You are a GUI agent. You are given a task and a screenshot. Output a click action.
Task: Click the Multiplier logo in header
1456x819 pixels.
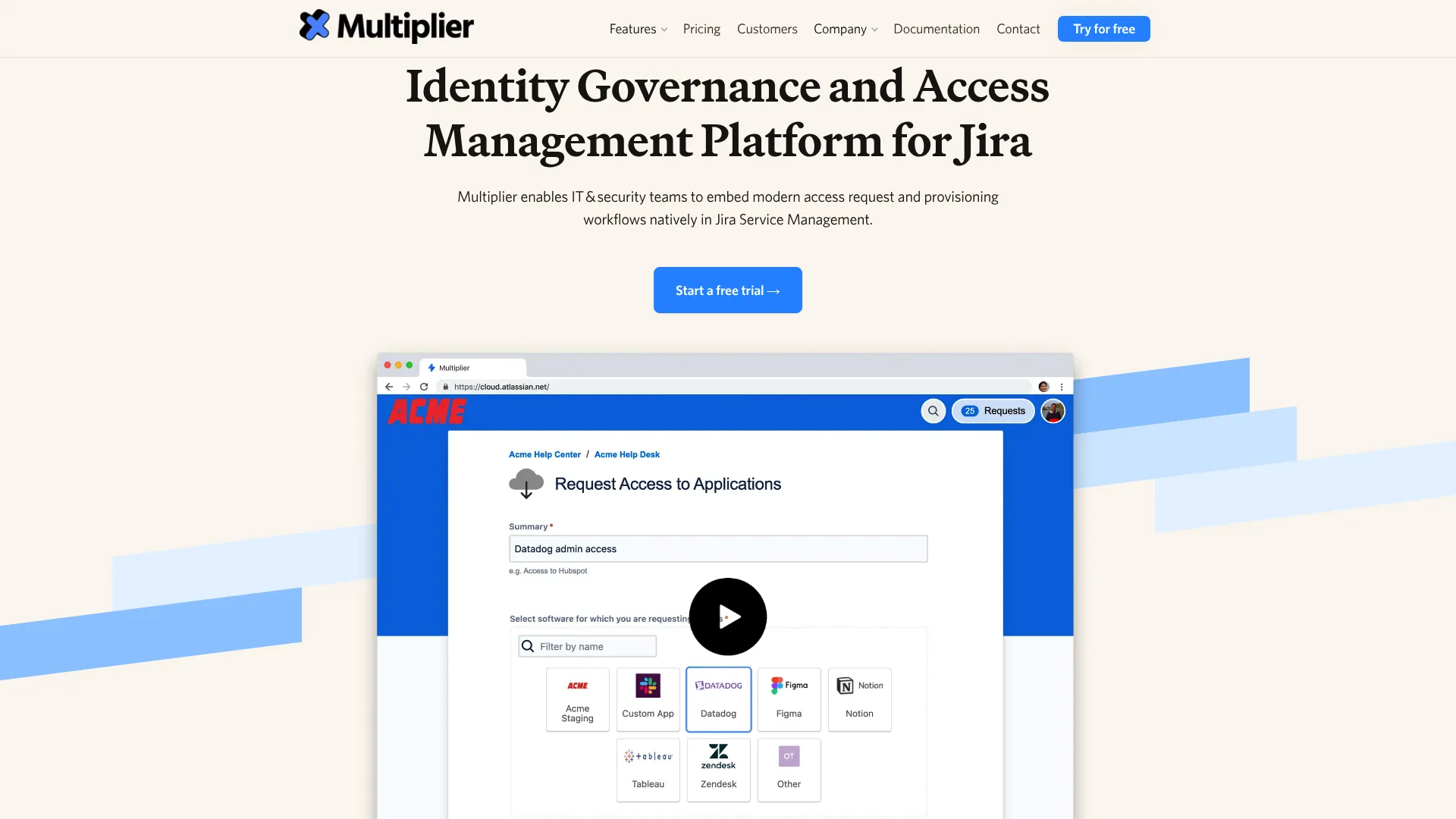pyautogui.click(x=386, y=27)
